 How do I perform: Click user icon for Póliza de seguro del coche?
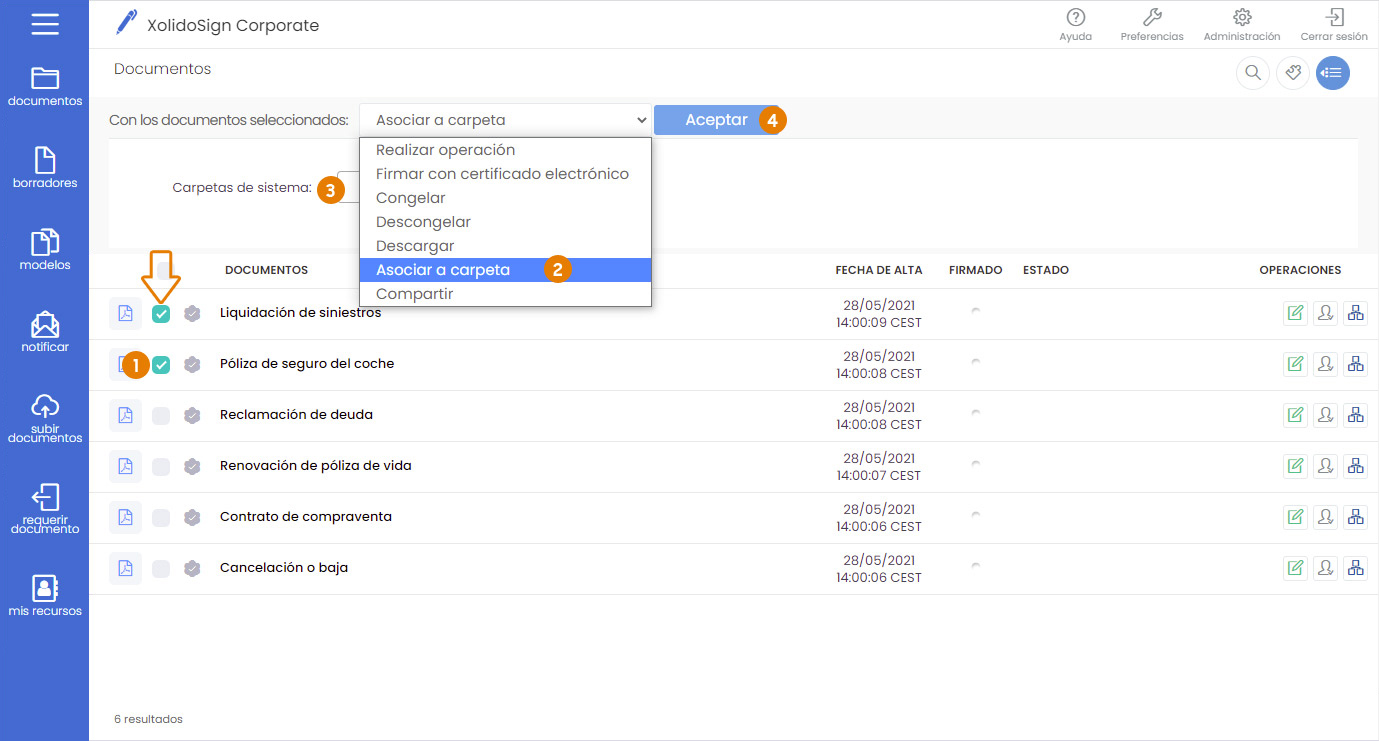click(x=1325, y=364)
